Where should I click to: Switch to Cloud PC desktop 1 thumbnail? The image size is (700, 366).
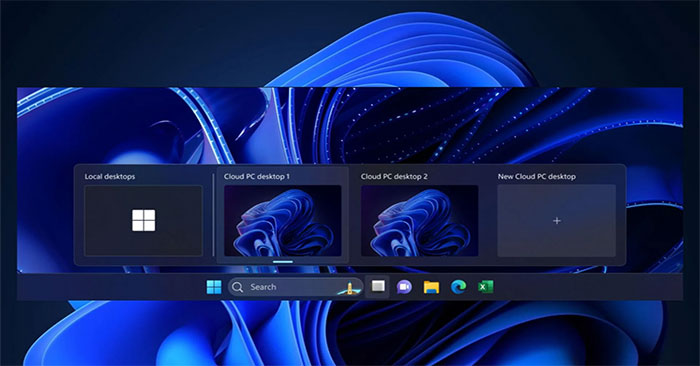(283, 221)
